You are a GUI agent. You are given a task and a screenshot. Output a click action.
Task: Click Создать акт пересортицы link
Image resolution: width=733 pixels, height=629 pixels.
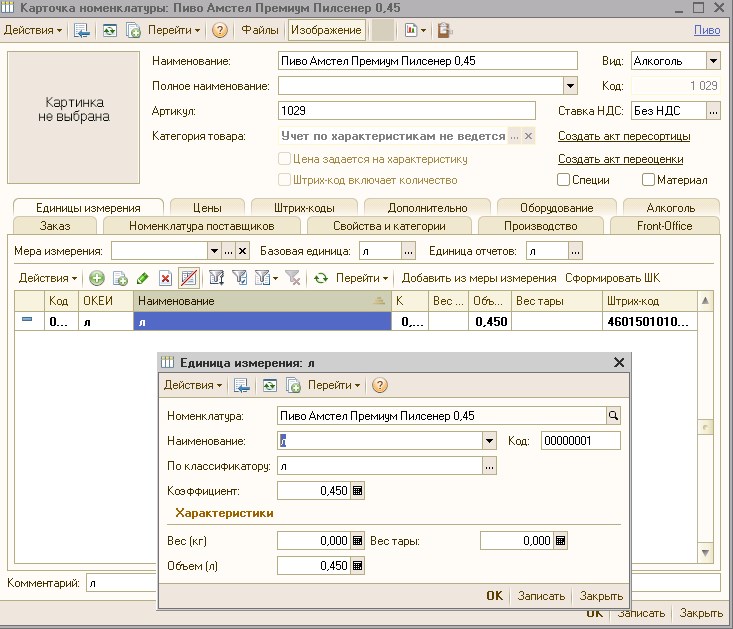coord(623,136)
